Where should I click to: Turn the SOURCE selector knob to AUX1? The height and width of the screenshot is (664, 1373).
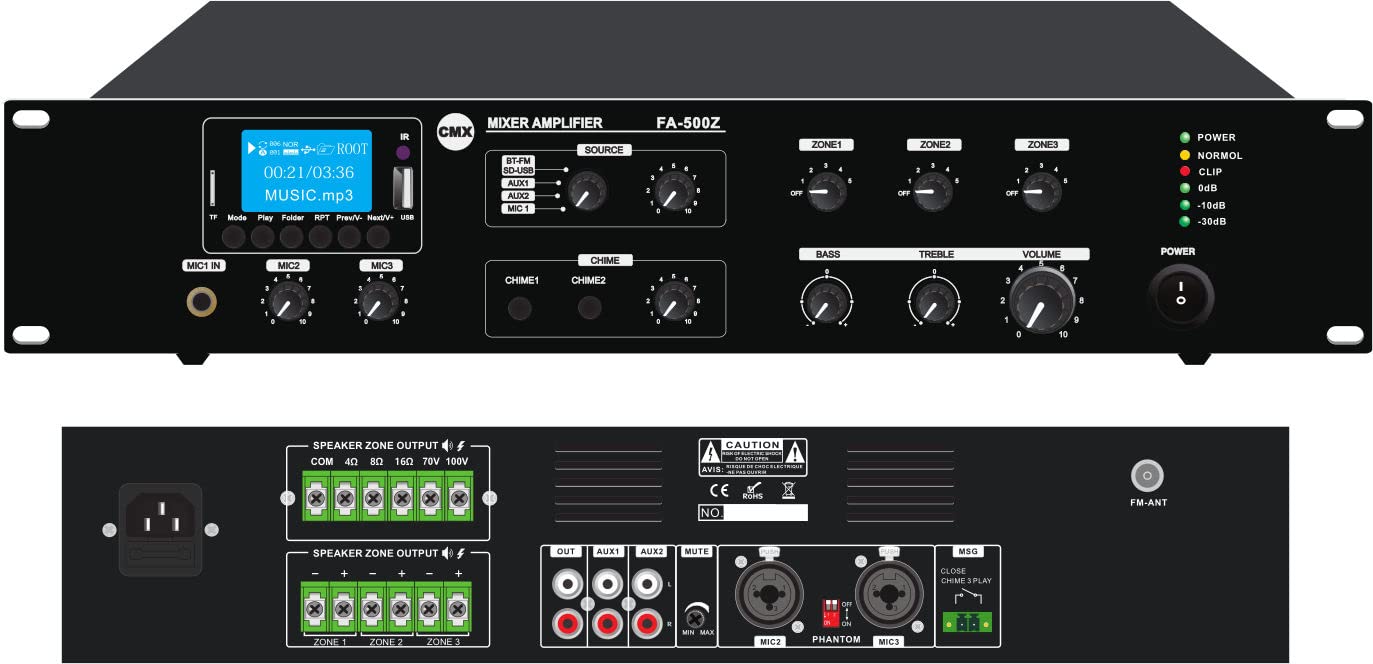(x=588, y=189)
